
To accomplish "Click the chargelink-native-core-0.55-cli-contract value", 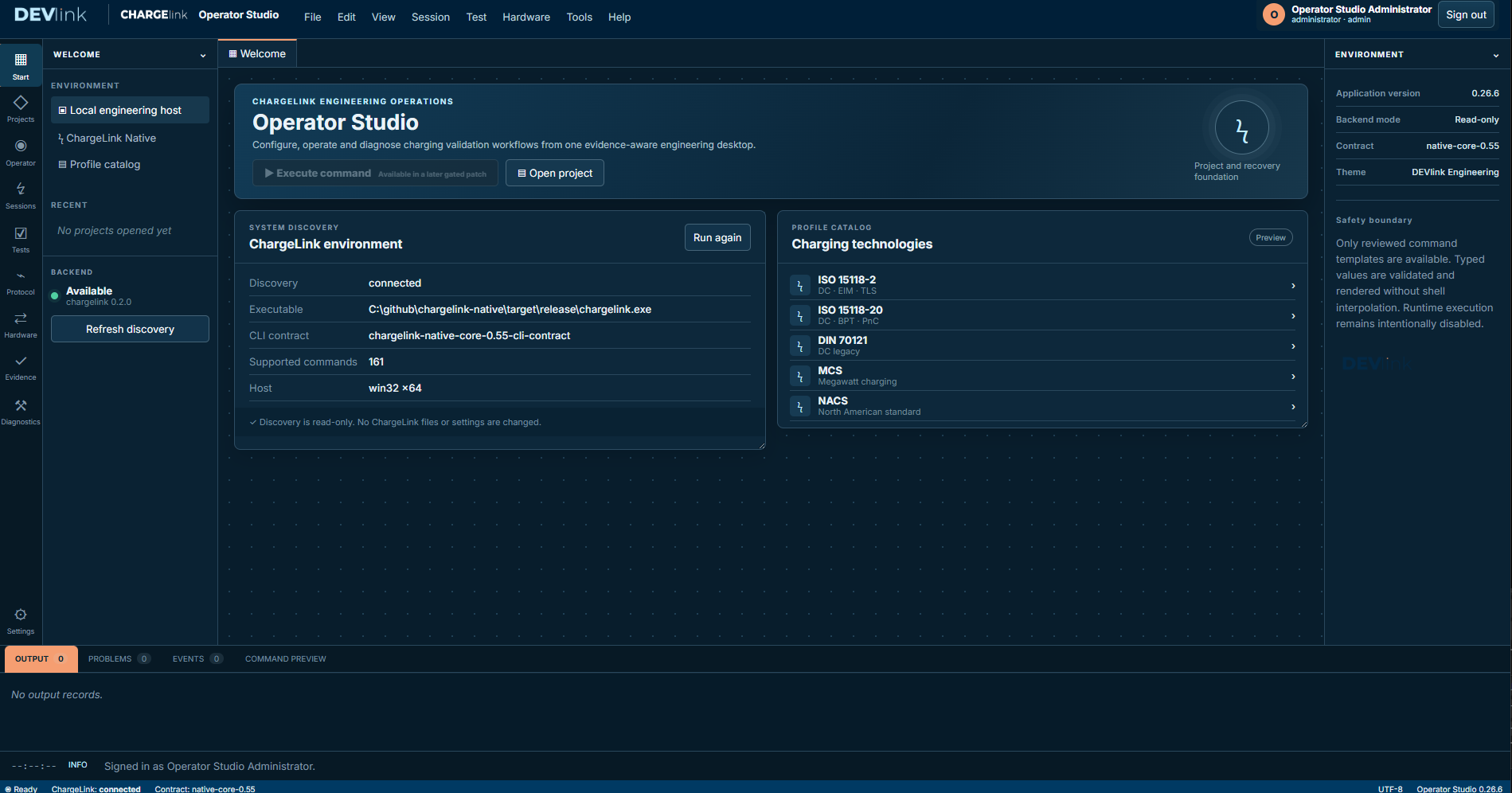I will coord(469,335).
